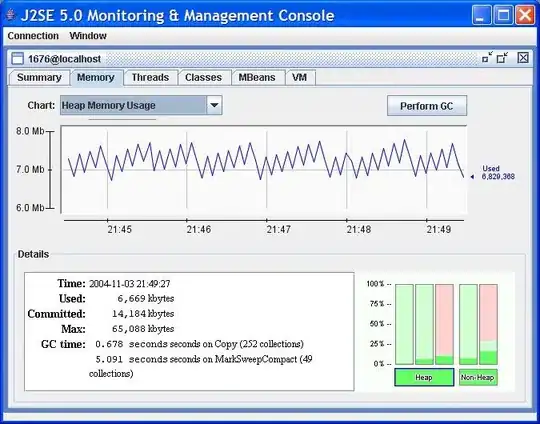This screenshot has width=540, height=424.
Task: Open the Window menu
Action: [x=88, y=36]
